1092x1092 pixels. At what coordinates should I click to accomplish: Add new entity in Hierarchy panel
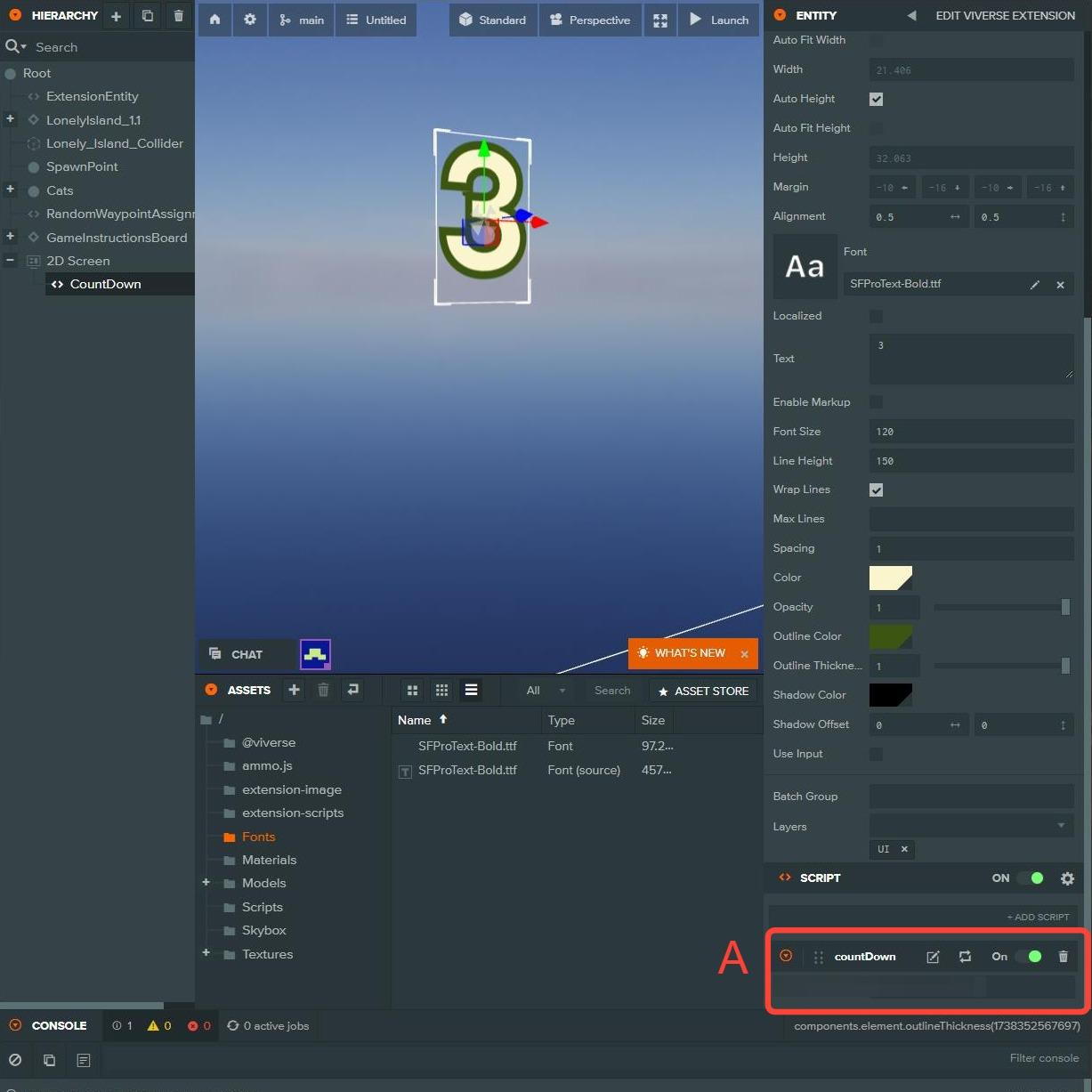(116, 16)
